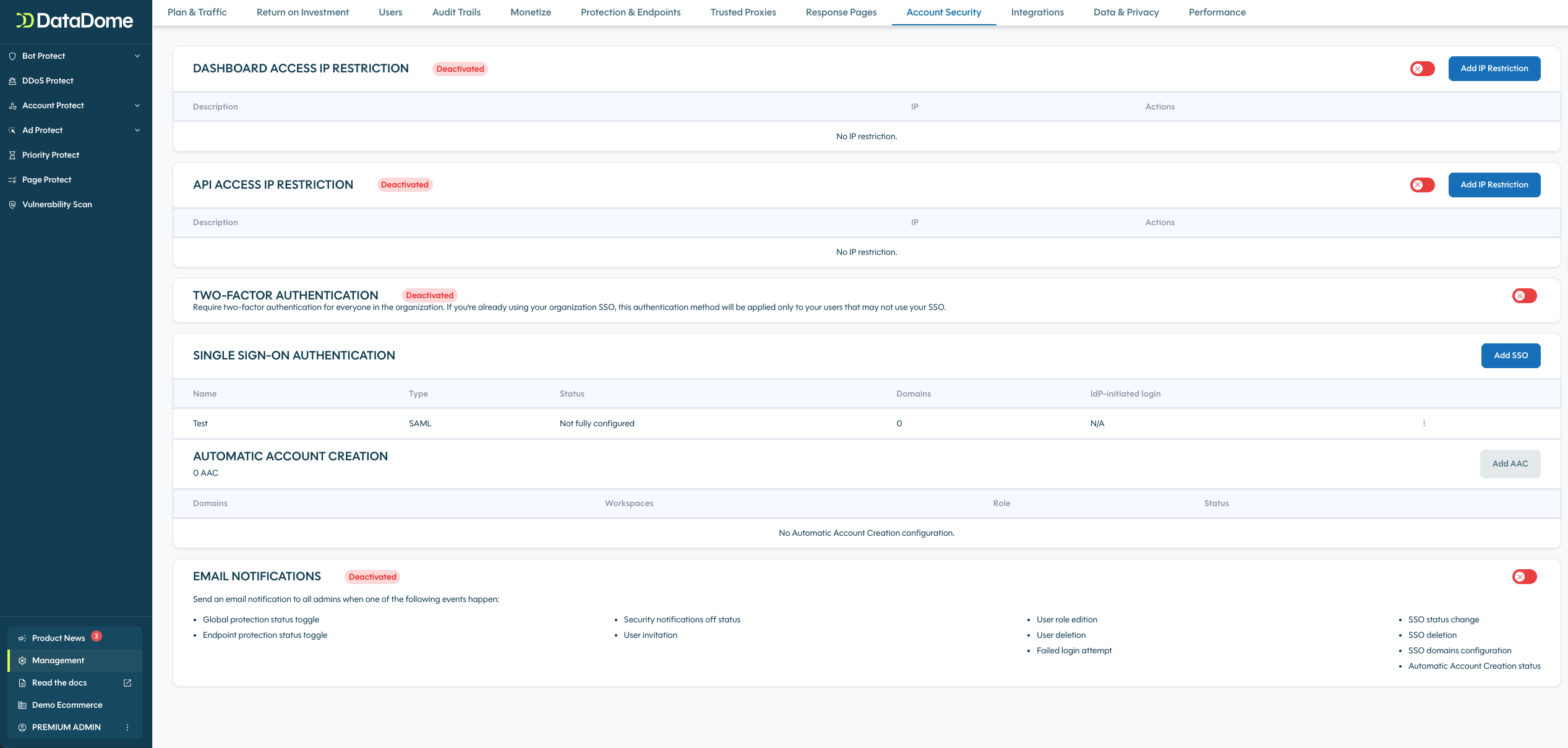Enable Email Notifications toggle
The height and width of the screenshot is (748, 1568).
pos(1524,577)
